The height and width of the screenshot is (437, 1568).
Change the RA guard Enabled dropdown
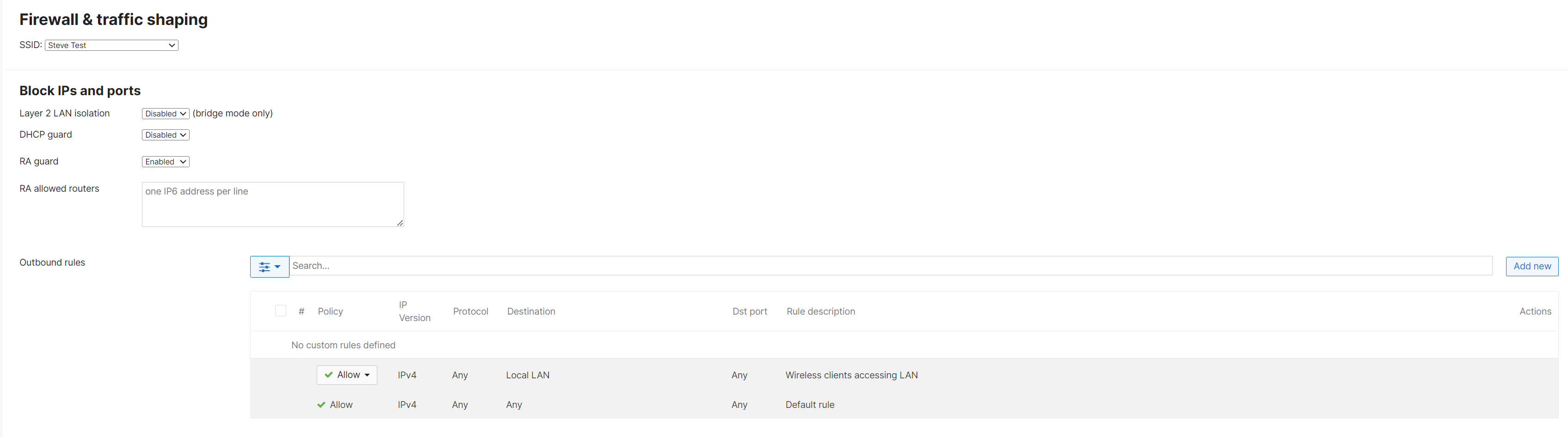coord(165,162)
